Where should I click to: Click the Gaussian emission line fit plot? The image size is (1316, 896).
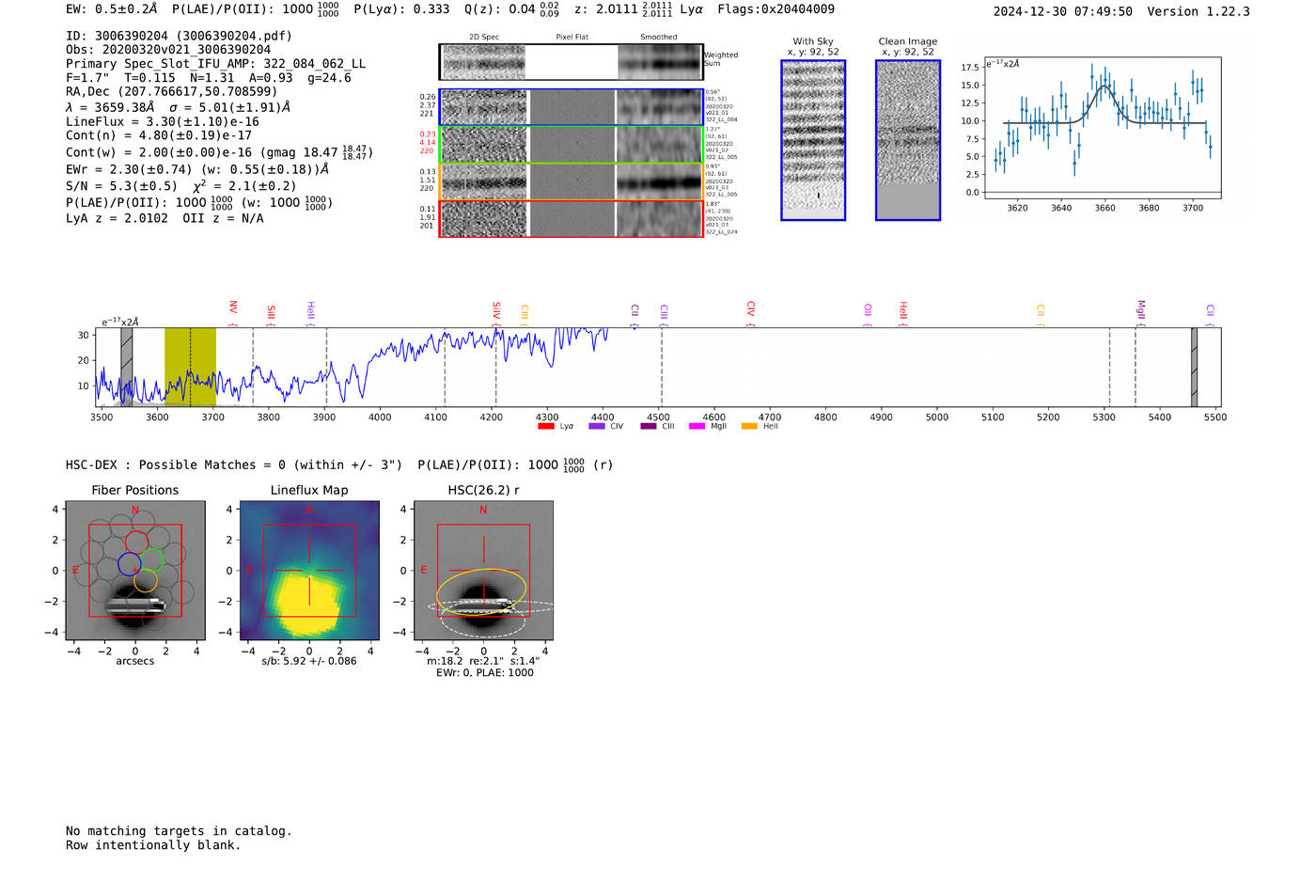tap(1102, 128)
